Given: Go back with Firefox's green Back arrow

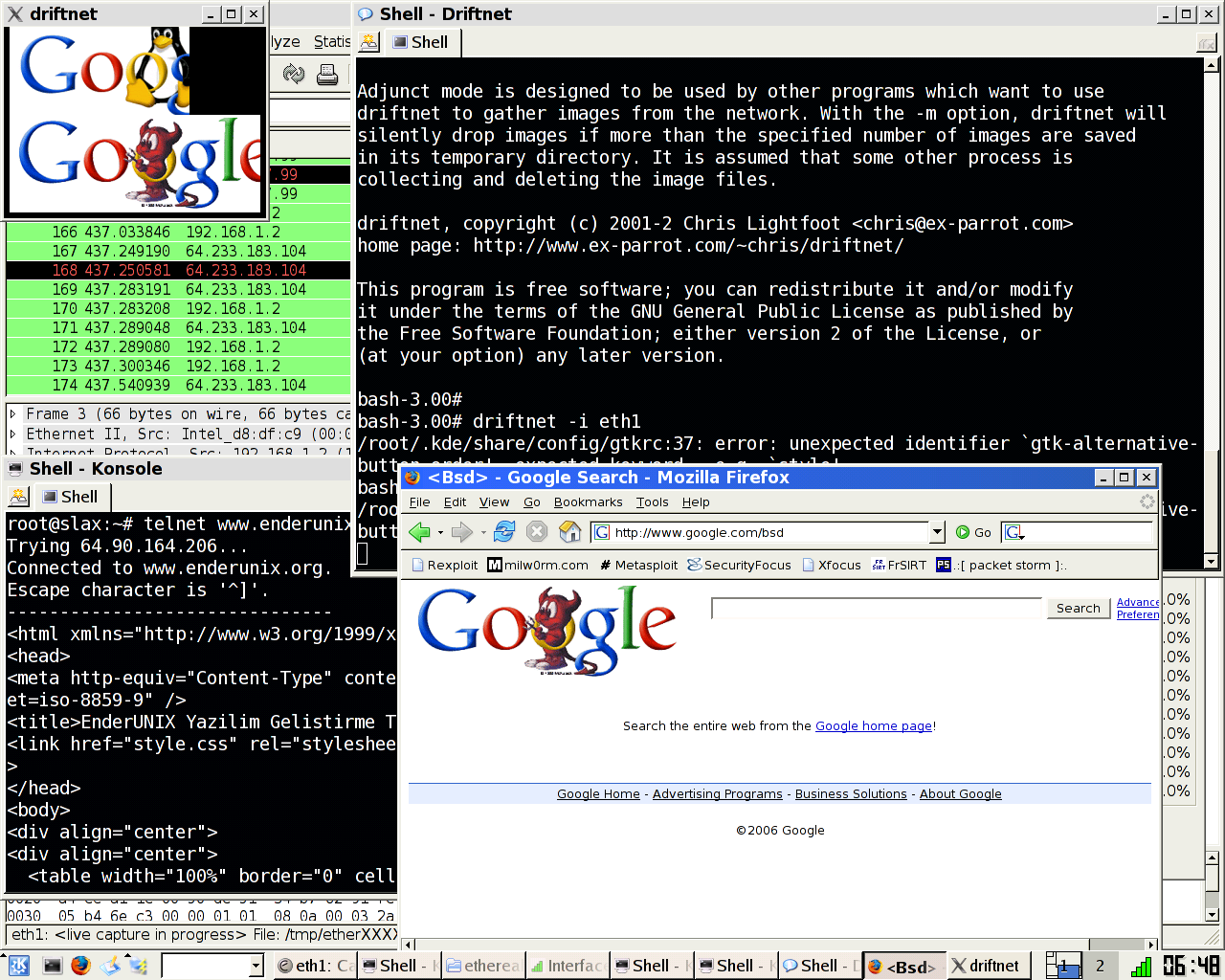Looking at the screenshot, I should pyautogui.click(x=419, y=532).
